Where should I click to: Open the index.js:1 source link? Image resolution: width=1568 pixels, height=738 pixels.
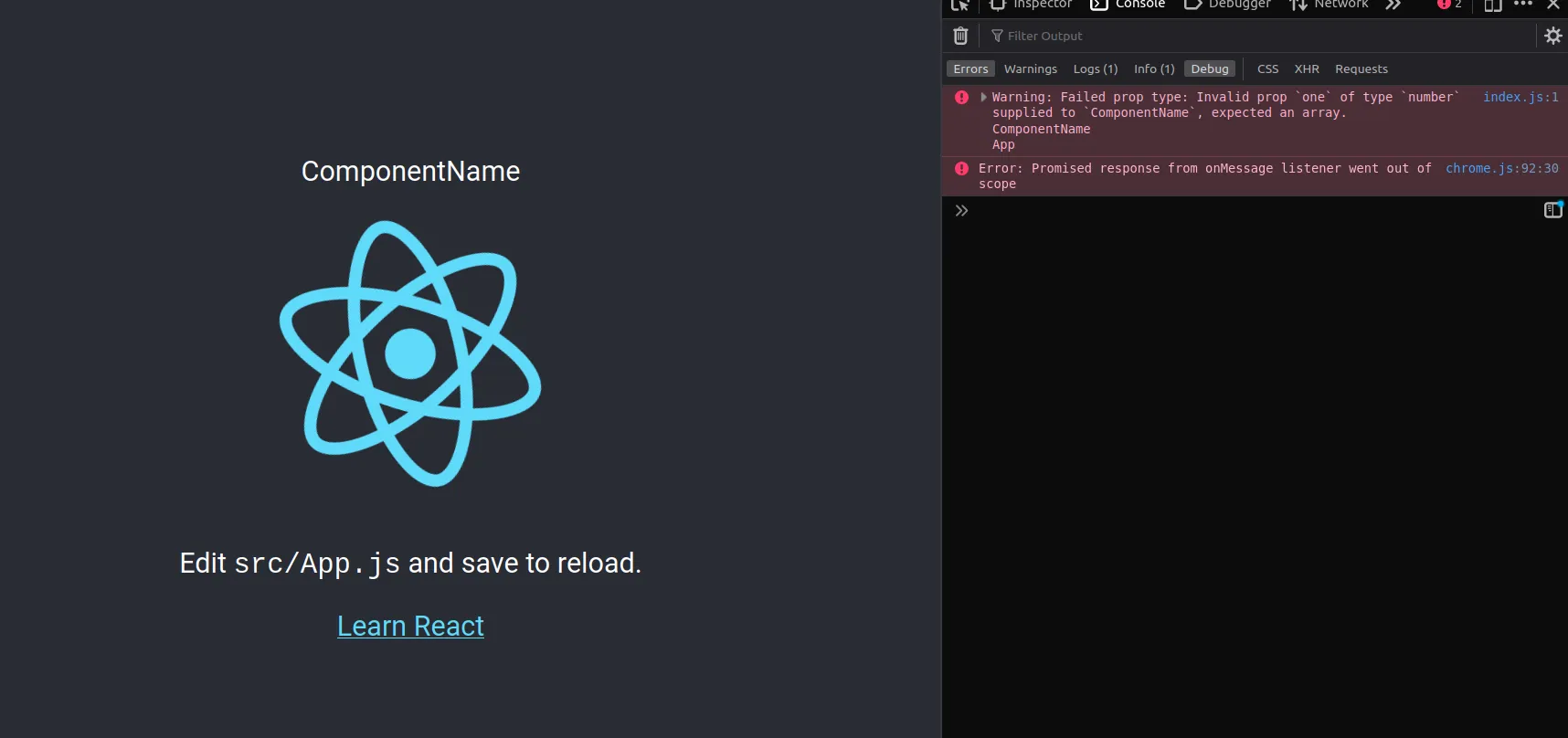[1520, 97]
